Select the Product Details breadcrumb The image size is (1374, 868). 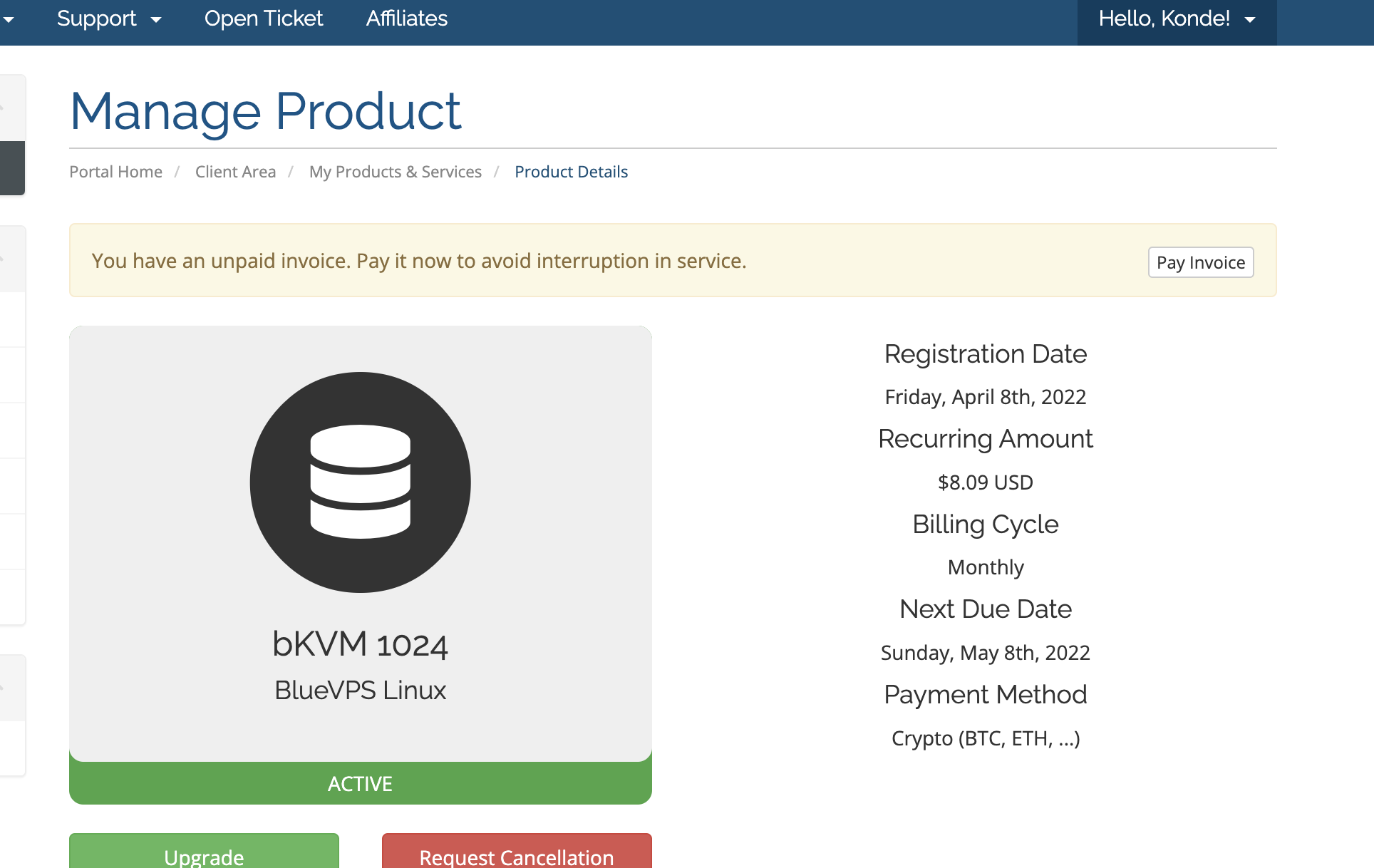click(x=571, y=172)
